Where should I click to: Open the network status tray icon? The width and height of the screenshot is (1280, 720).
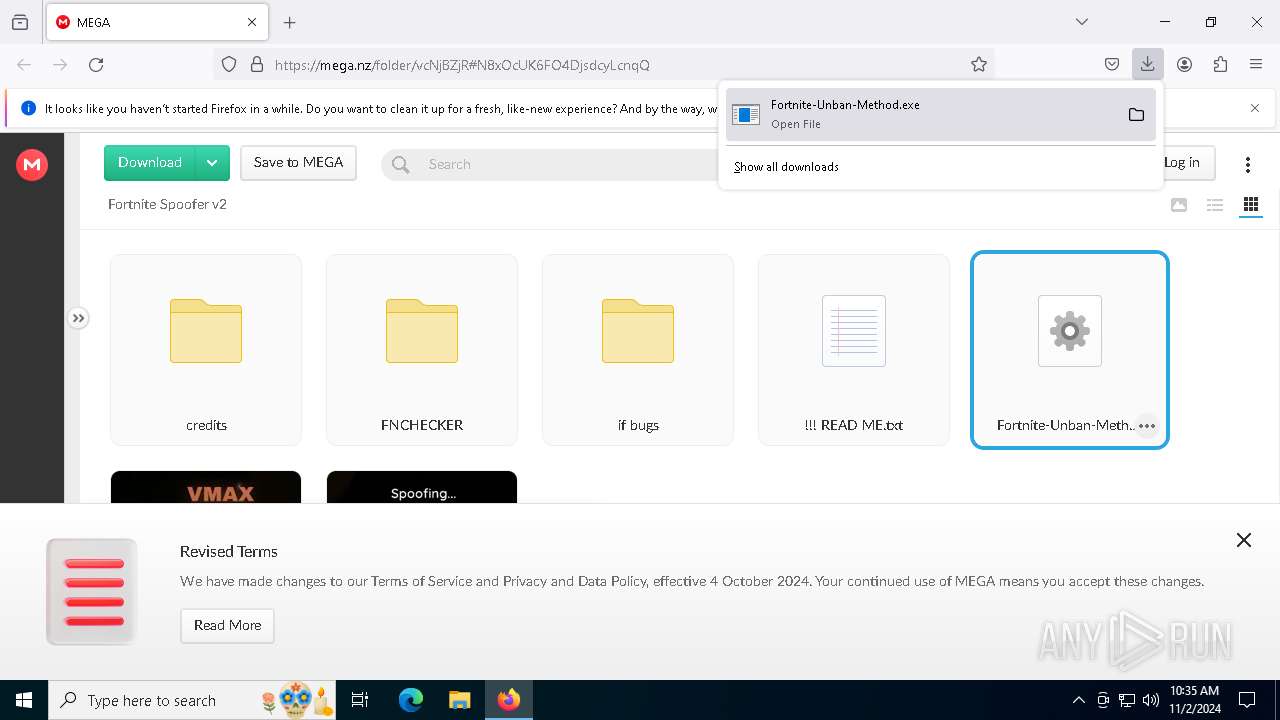pos(1127,700)
